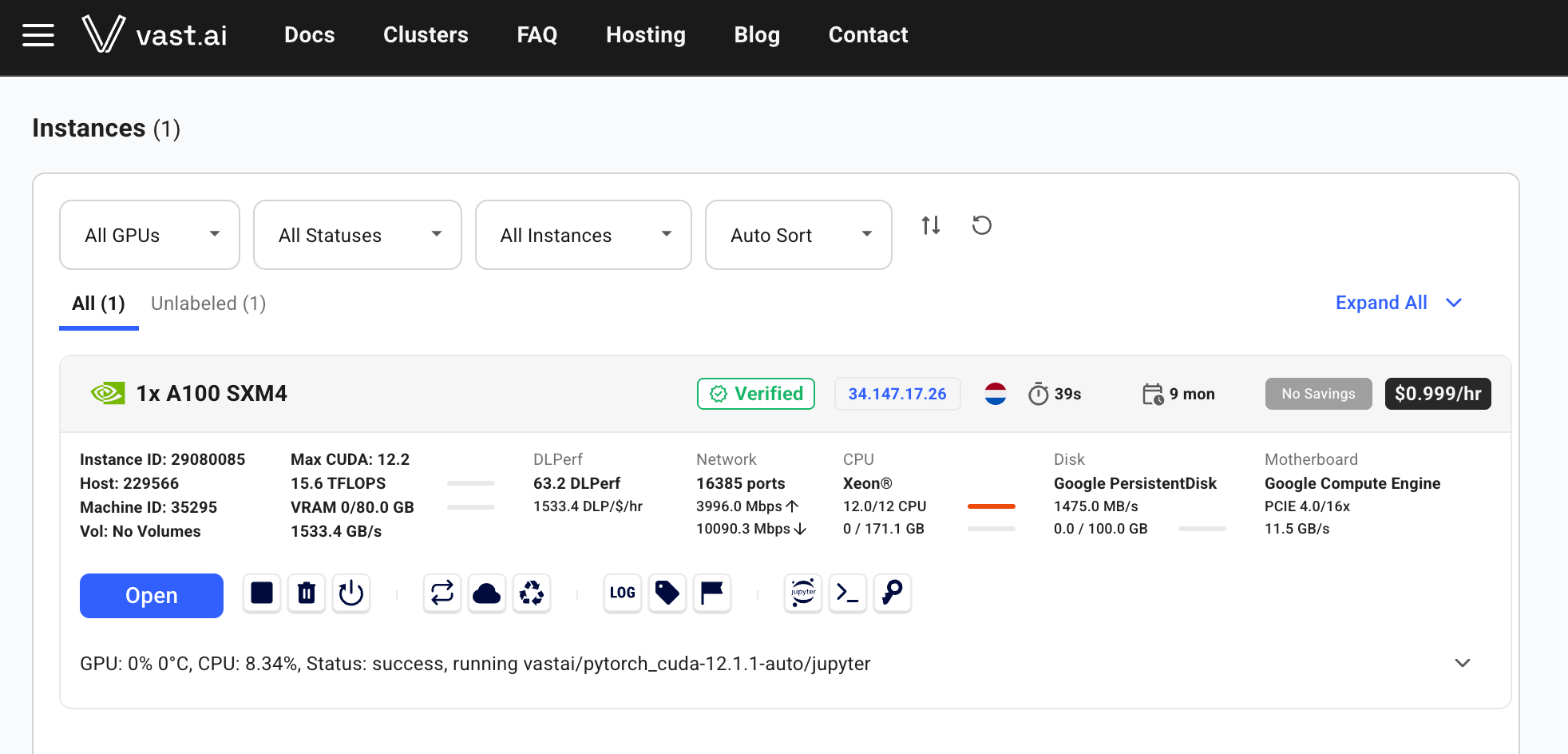
Task: Click the power reboot icon
Action: point(351,593)
